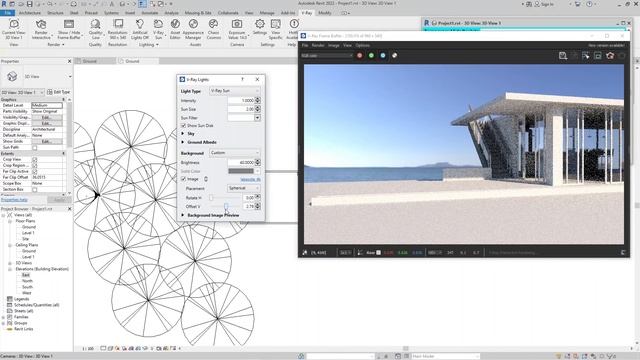Click the Intensity value field
The height and width of the screenshot is (360, 640).
click(x=241, y=100)
